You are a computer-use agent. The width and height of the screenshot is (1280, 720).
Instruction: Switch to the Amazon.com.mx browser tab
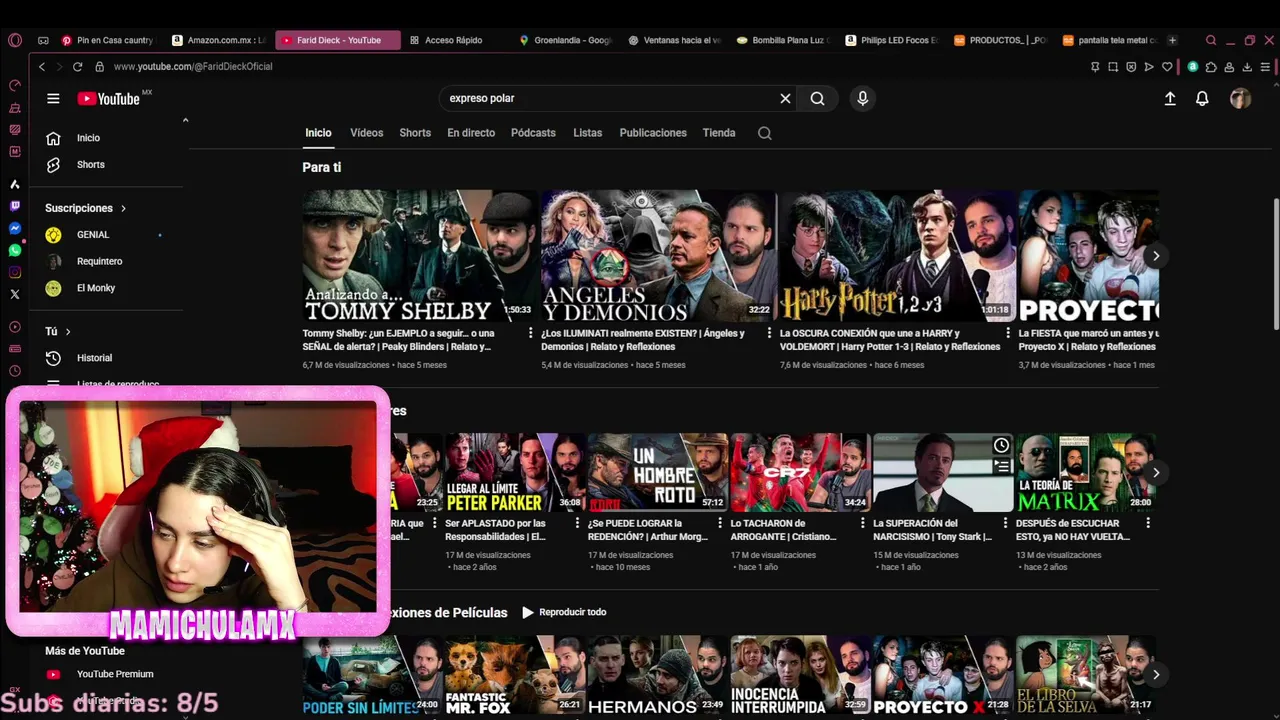218,40
